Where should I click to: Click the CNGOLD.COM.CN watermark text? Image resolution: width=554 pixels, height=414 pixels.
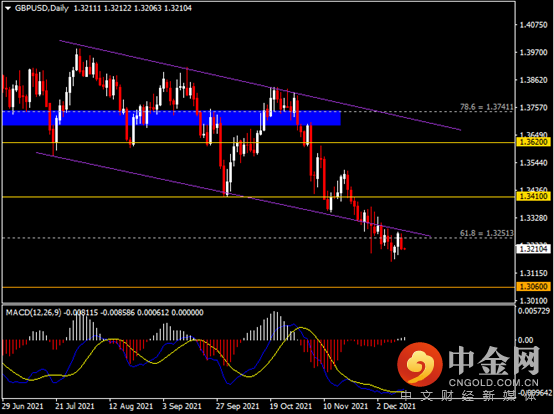494,383
